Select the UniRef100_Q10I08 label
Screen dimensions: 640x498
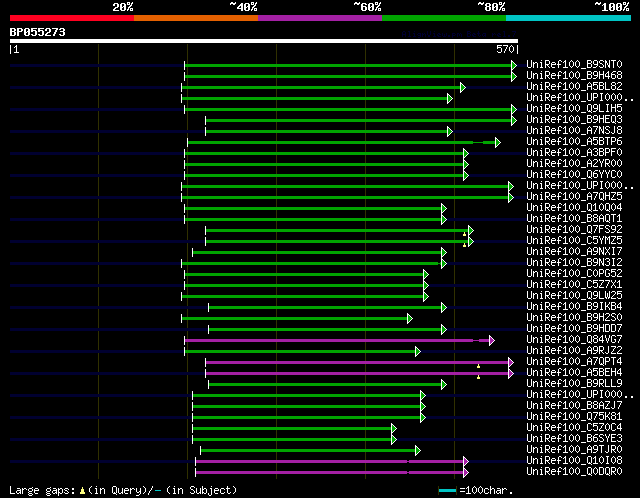(574, 461)
